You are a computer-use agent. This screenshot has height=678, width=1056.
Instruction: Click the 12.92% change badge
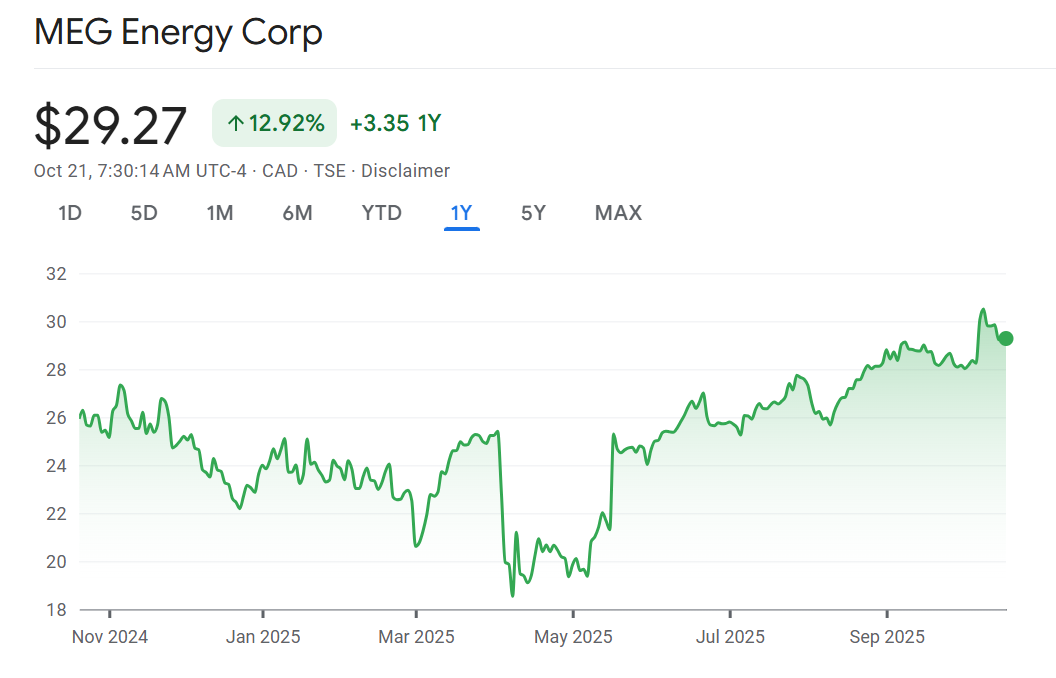[275, 124]
